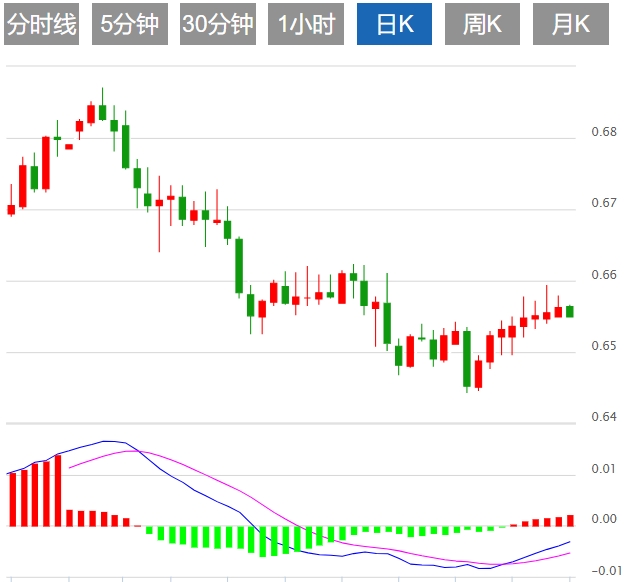Click the 0.67 price axis label
This screenshot has width=631, height=582.
[x=604, y=202]
